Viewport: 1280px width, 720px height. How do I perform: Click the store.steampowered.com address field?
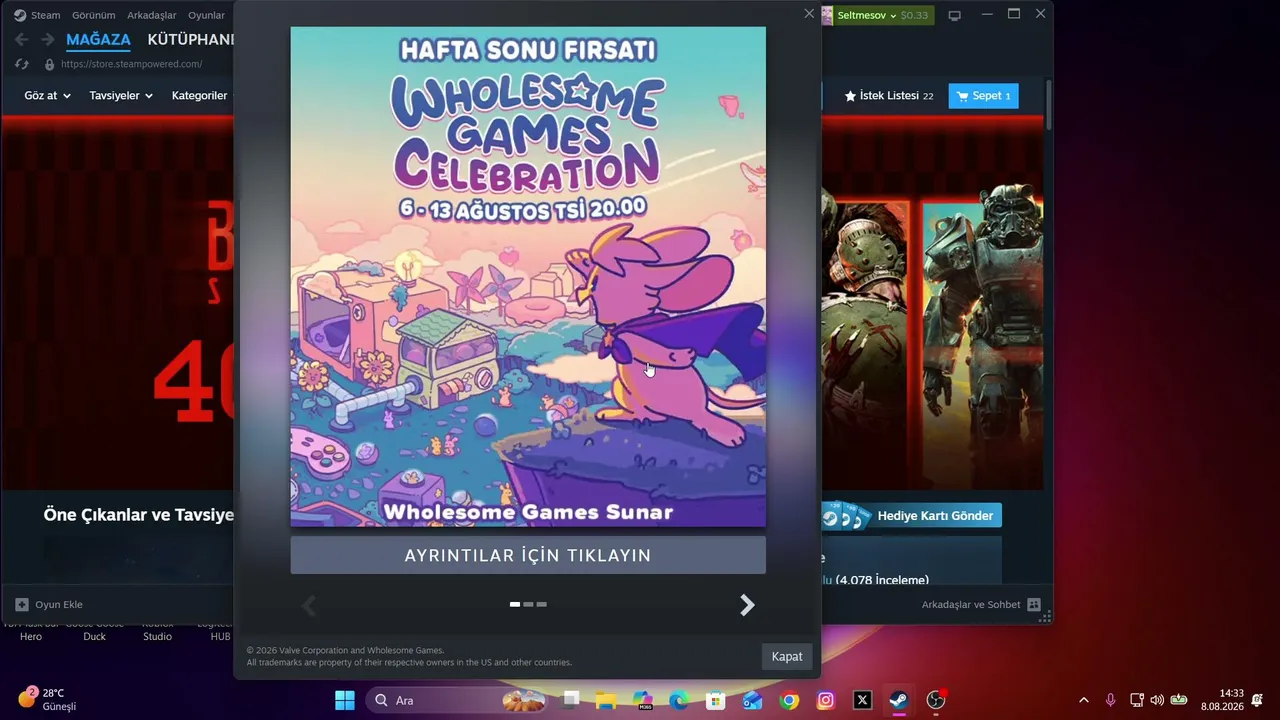pyautogui.click(x=131, y=64)
